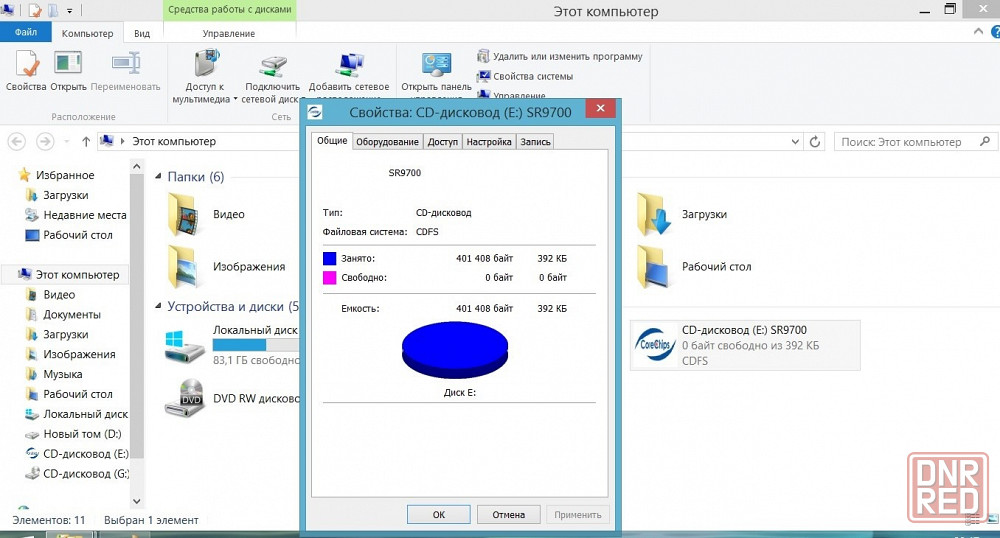
Task: Switch to the Оборудование tab in the dialog
Action: coord(387,142)
